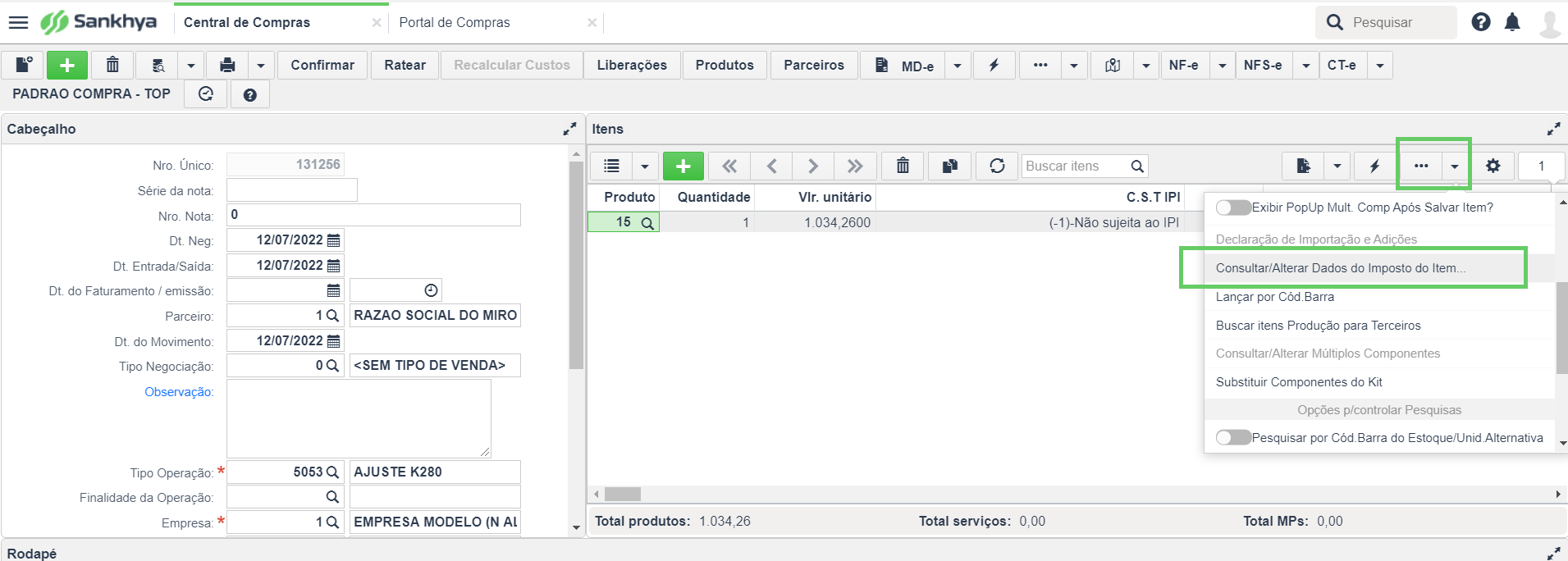Open notifications bell

coord(1512,22)
